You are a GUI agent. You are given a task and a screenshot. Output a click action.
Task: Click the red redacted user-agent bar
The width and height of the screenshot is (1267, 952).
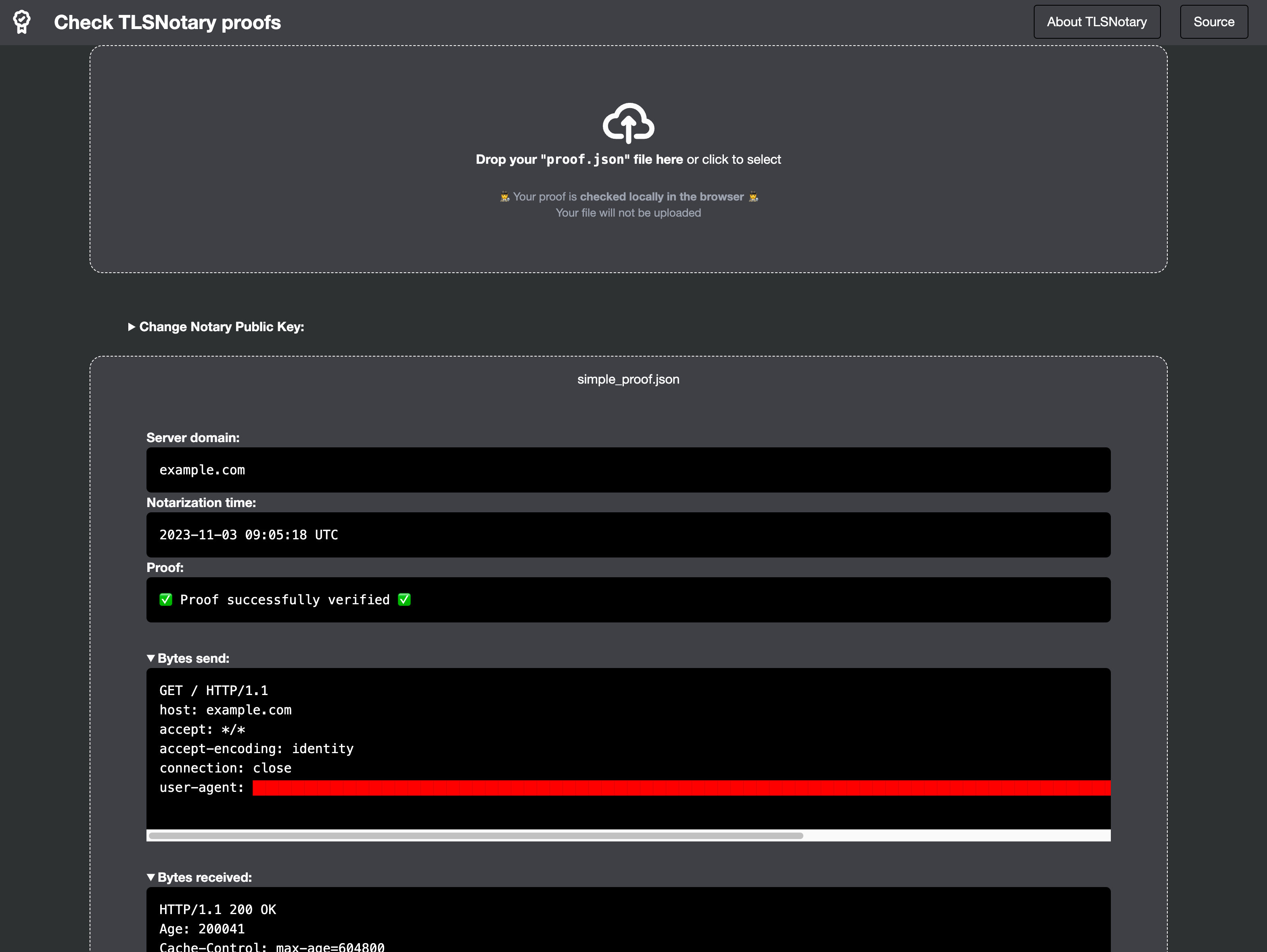pos(680,788)
